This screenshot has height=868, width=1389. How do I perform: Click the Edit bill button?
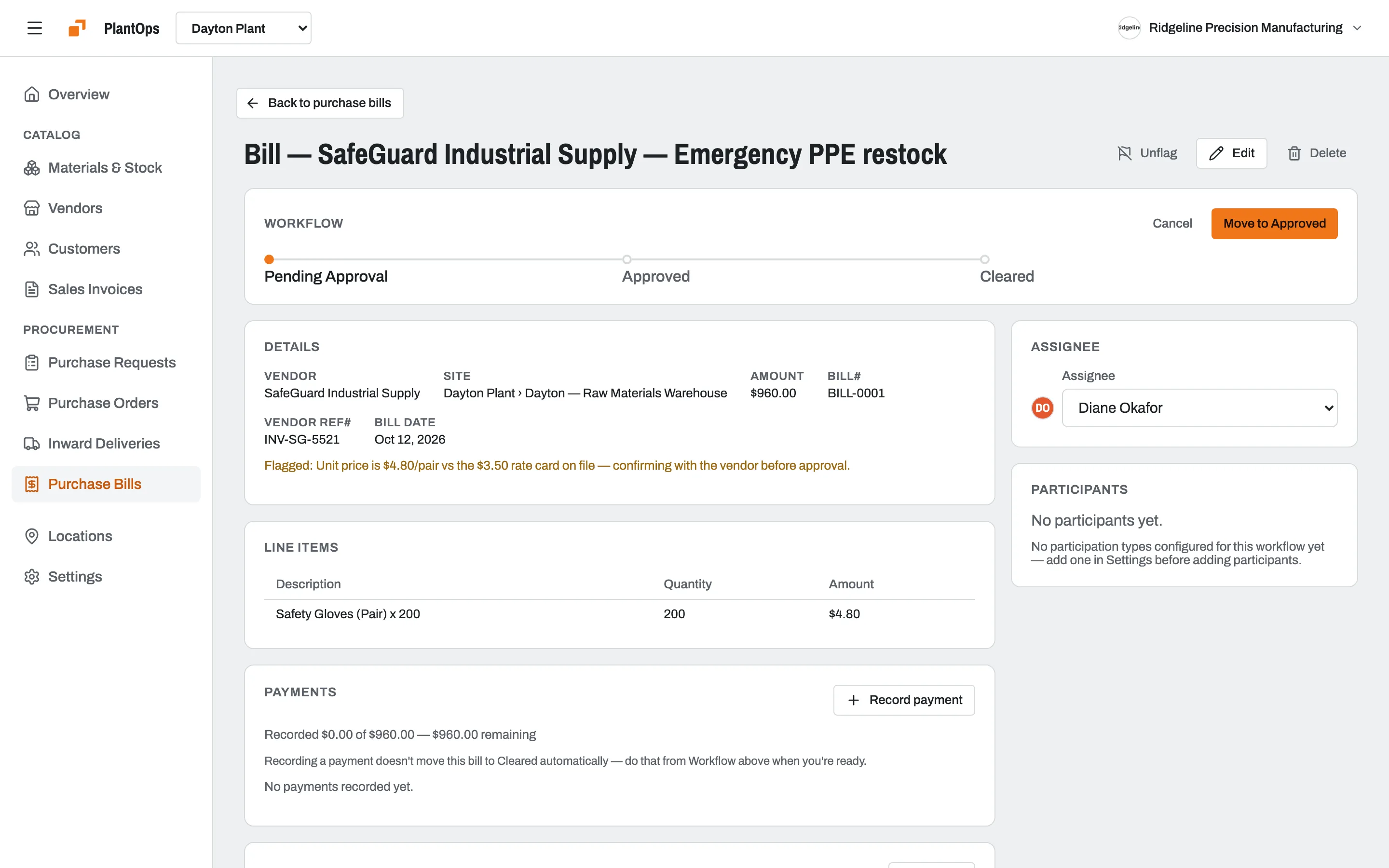point(1231,153)
